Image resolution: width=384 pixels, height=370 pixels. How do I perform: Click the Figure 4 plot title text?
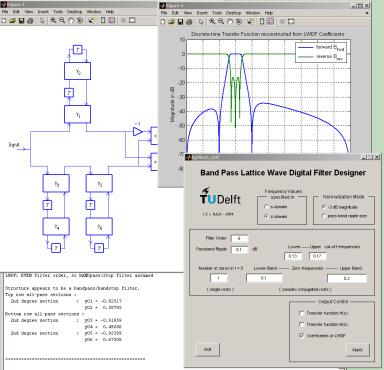pyautogui.click(x=267, y=34)
